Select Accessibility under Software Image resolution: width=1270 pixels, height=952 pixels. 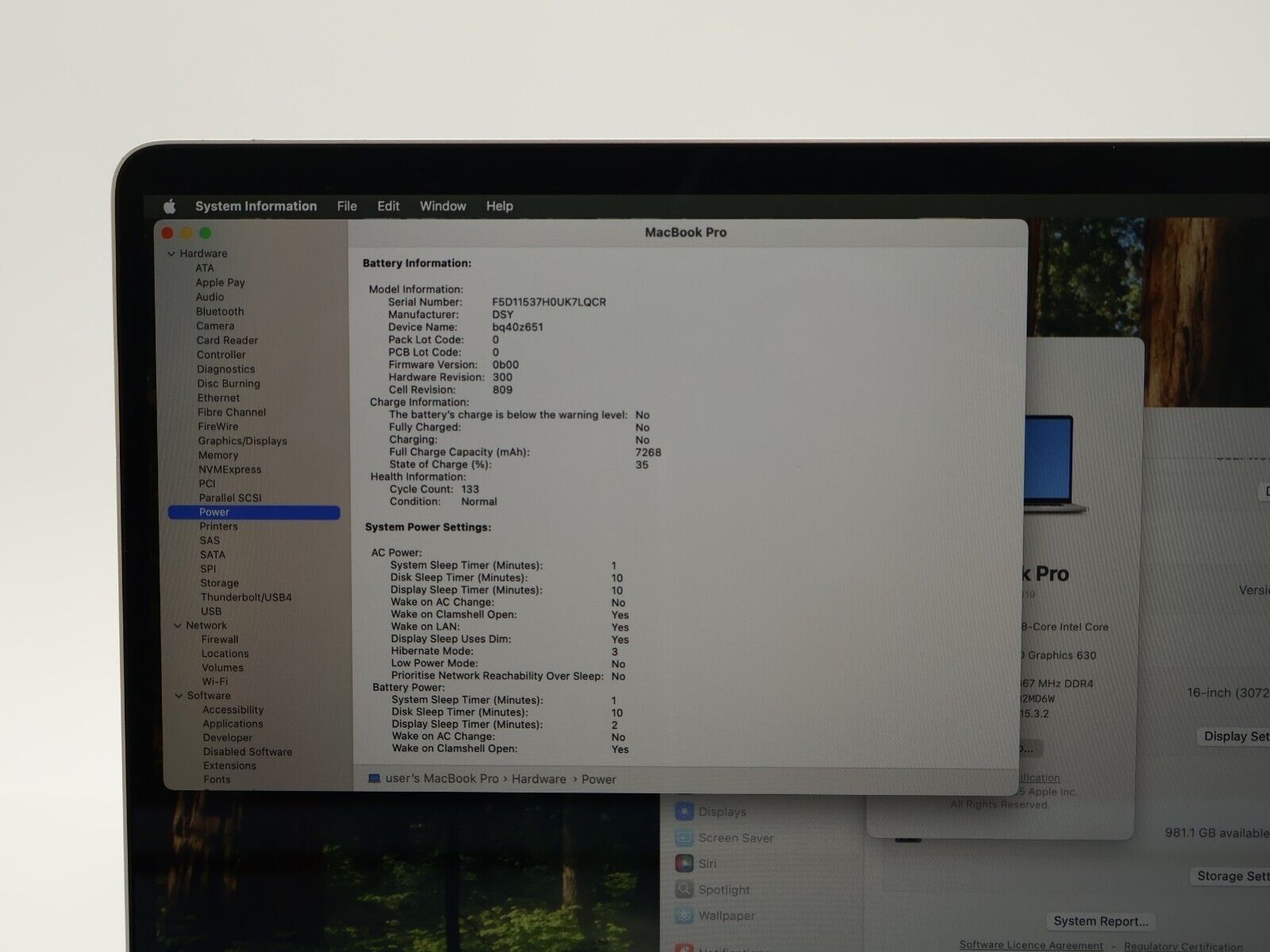[233, 710]
